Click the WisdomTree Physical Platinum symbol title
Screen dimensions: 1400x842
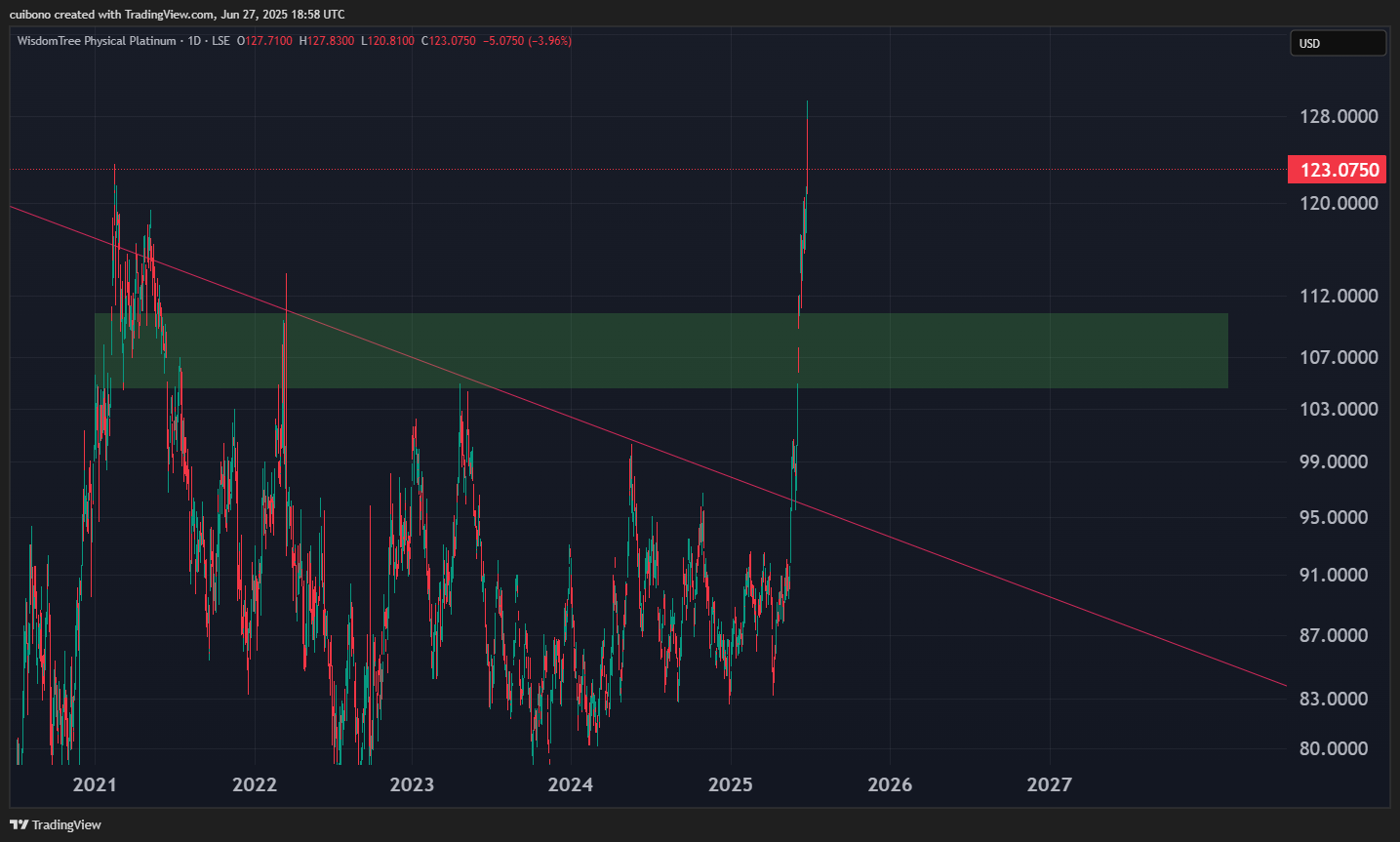point(97,41)
